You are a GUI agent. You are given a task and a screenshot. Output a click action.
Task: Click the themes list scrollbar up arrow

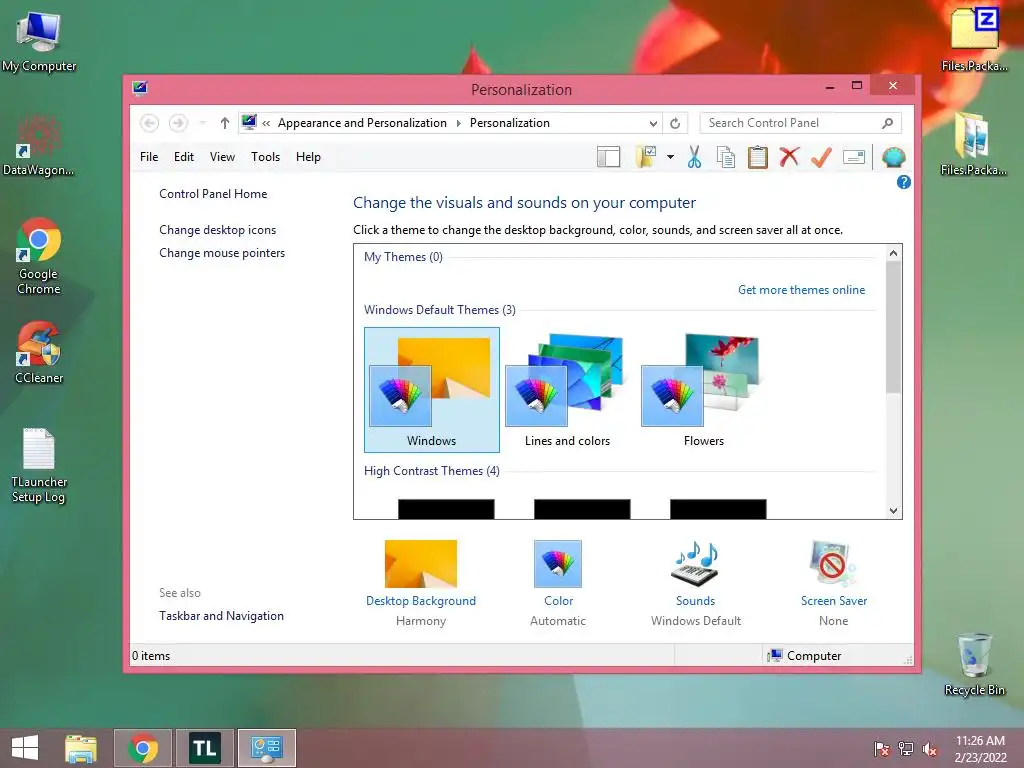(x=893, y=253)
